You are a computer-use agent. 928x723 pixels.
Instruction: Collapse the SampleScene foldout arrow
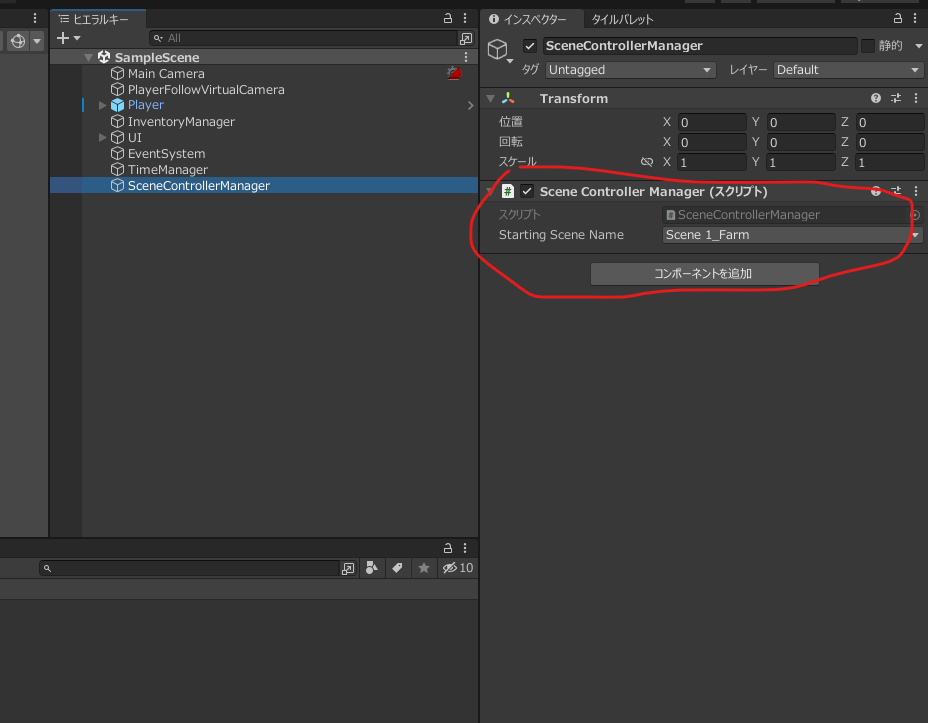[x=88, y=57]
